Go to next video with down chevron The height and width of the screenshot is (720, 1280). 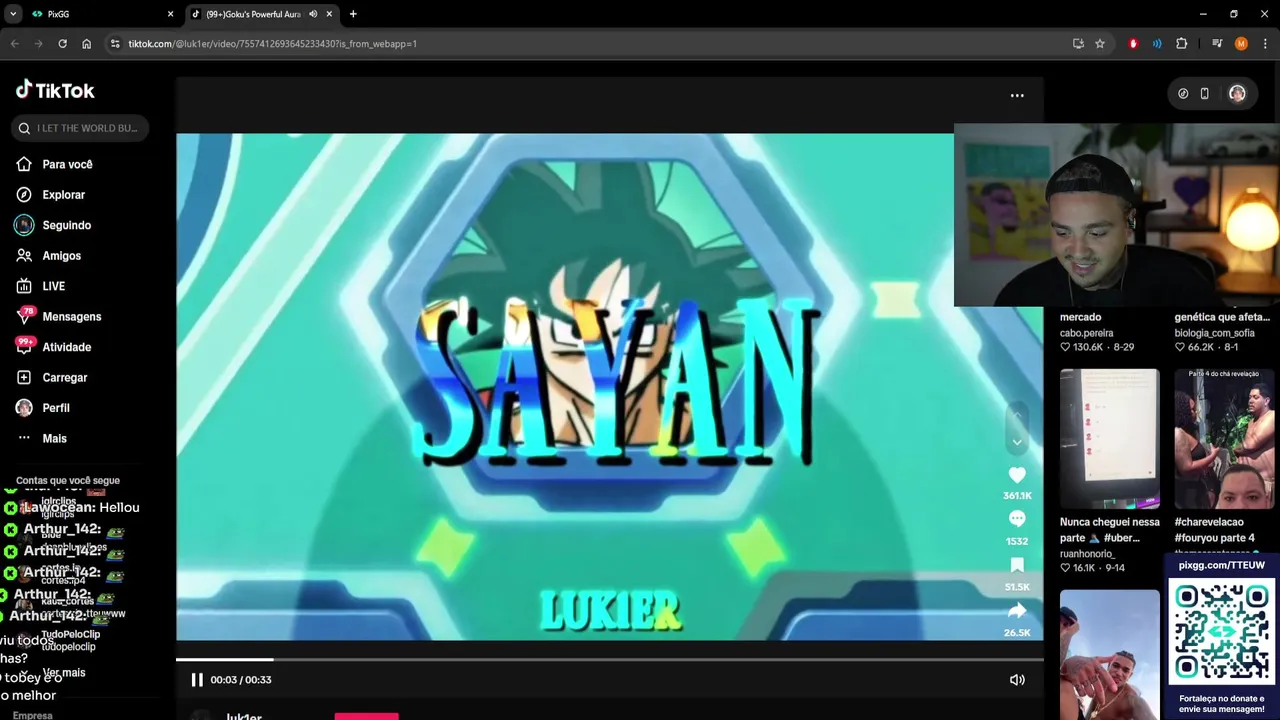tap(1017, 442)
